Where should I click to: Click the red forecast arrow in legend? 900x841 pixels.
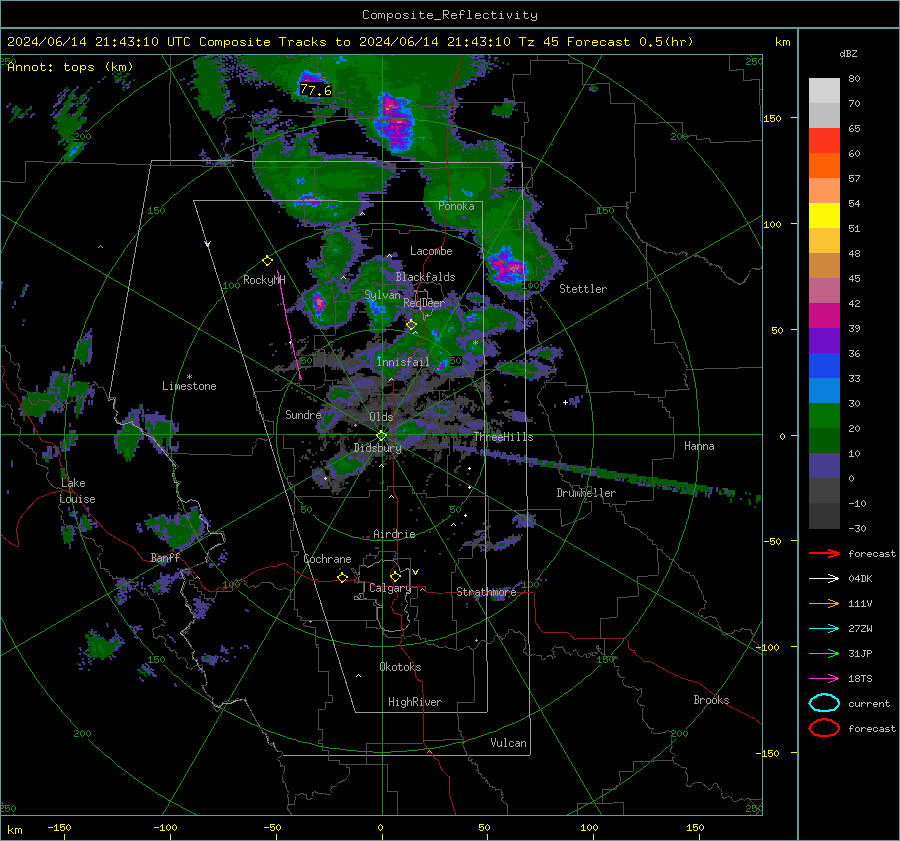pyautogui.click(x=824, y=553)
